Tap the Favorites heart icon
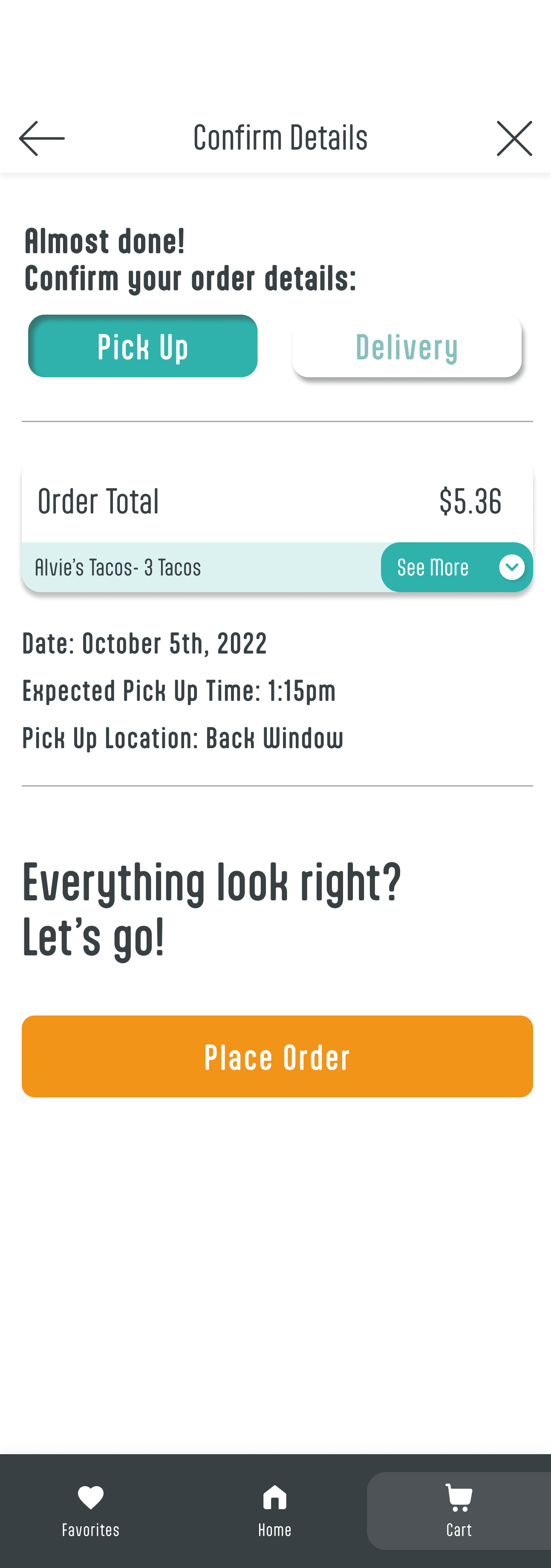 (91, 1497)
